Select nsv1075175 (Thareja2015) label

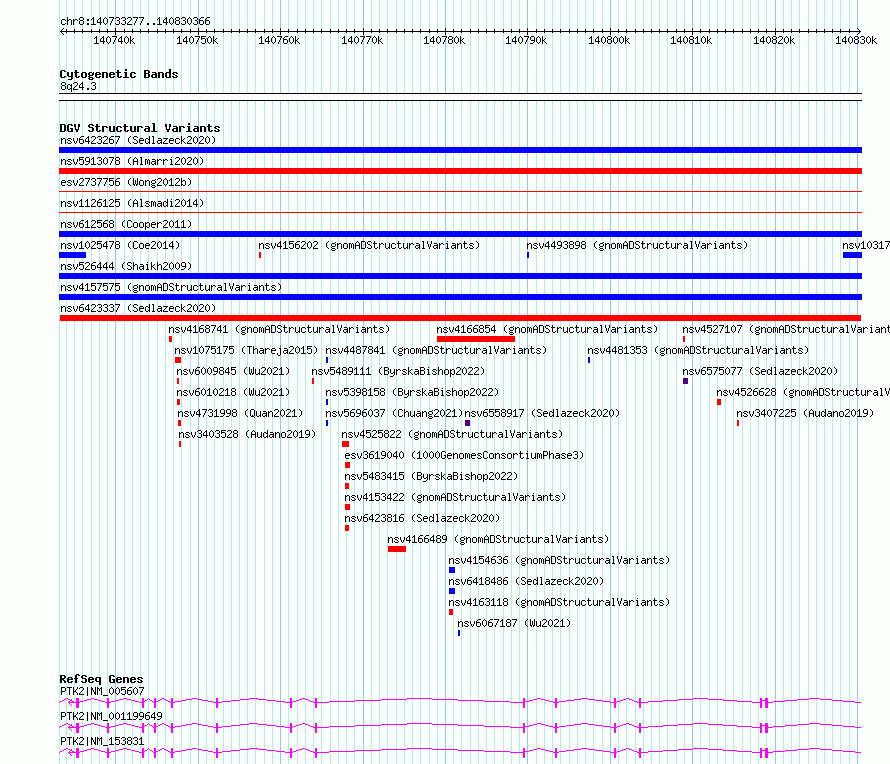246,350
